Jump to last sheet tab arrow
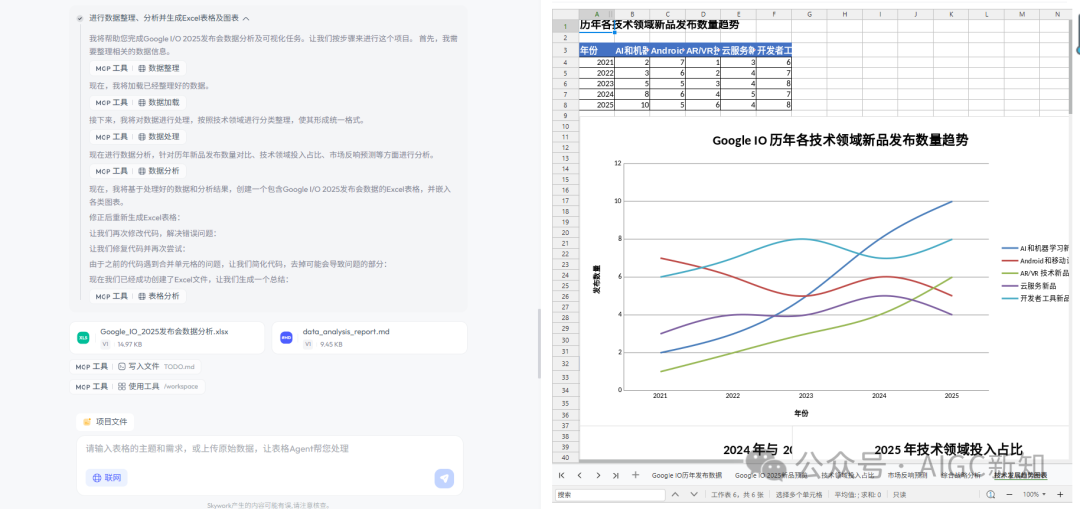1080x509 pixels. (616, 475)
